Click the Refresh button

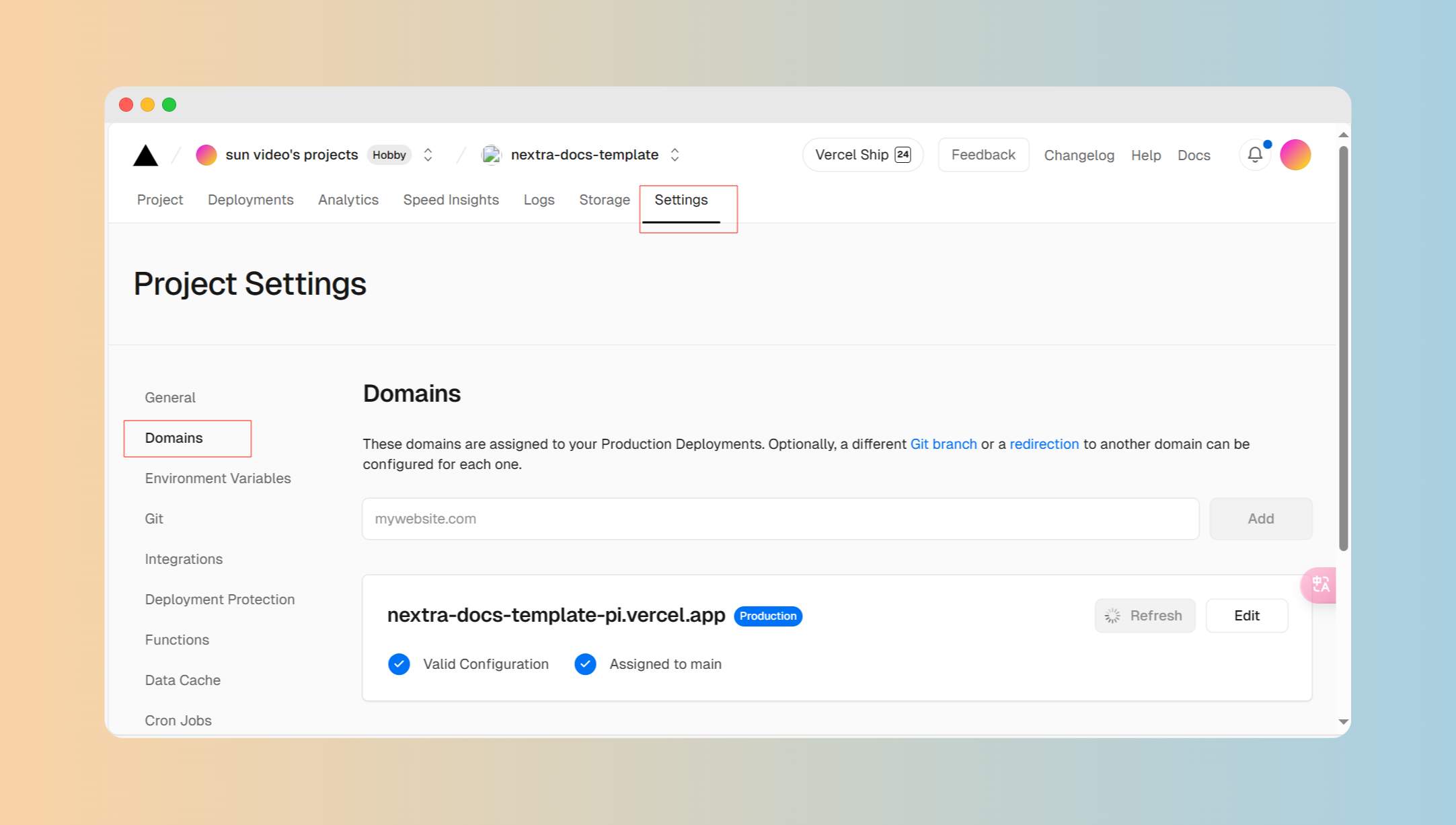coord(1145,616)
